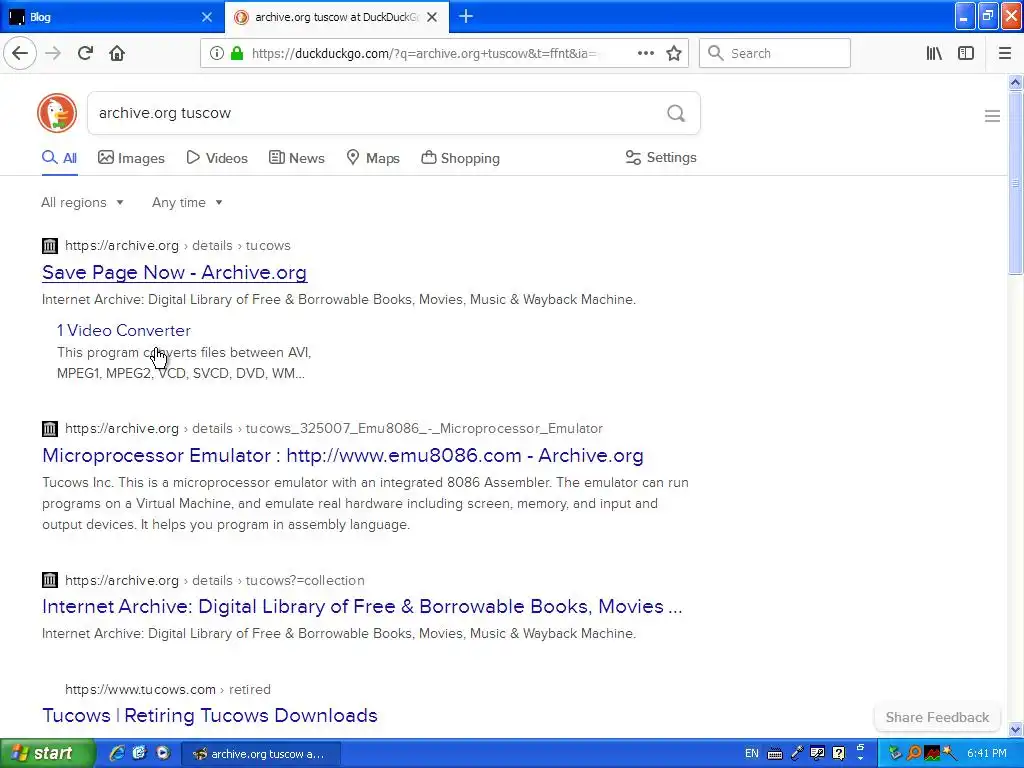Viewport: 1024px width, 768px height.
Task: Select the archive.org tuscow taskbar button
Action: point(261,754)
